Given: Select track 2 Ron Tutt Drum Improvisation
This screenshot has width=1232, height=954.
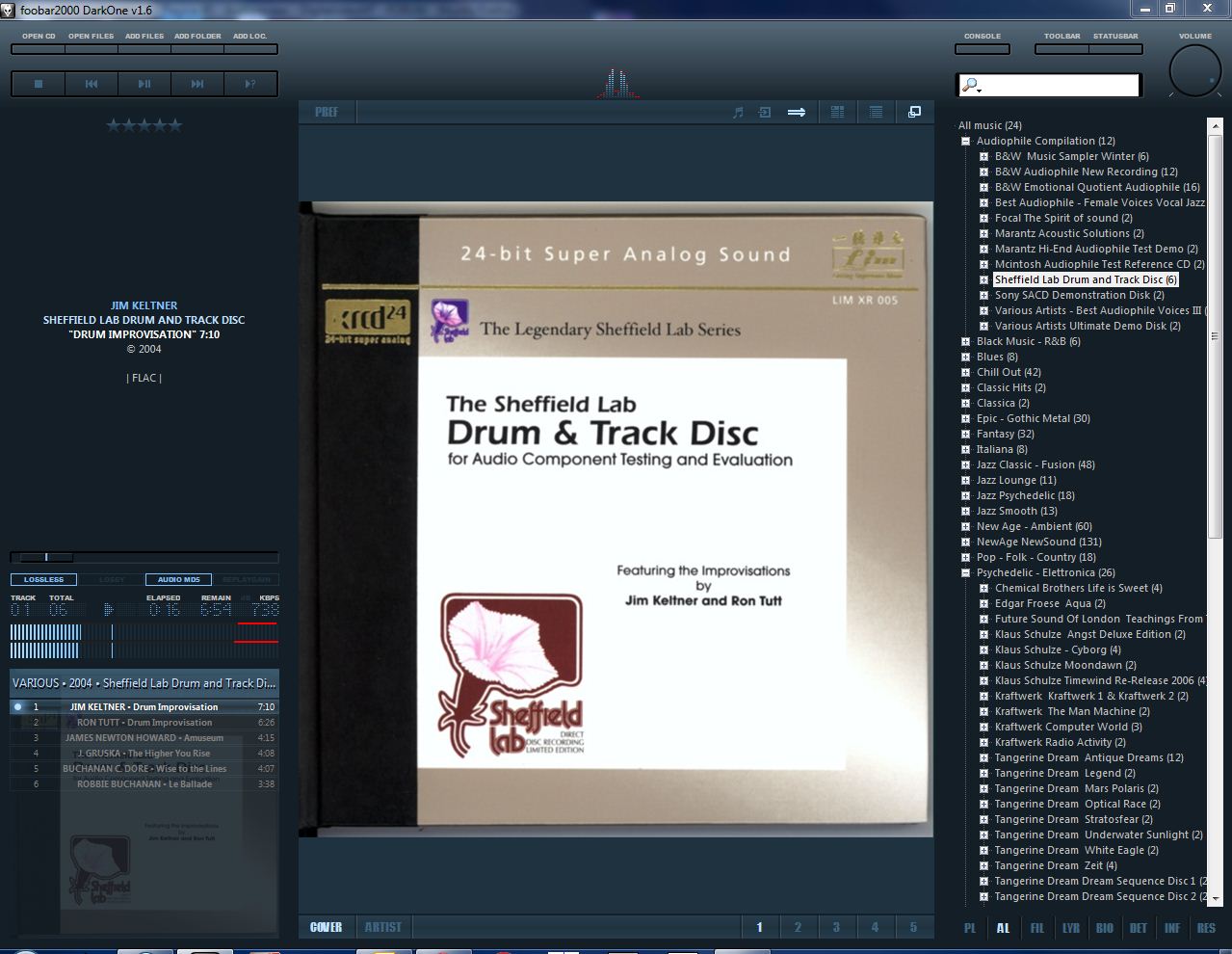Looking at the screenshot, I should [144, 723].
